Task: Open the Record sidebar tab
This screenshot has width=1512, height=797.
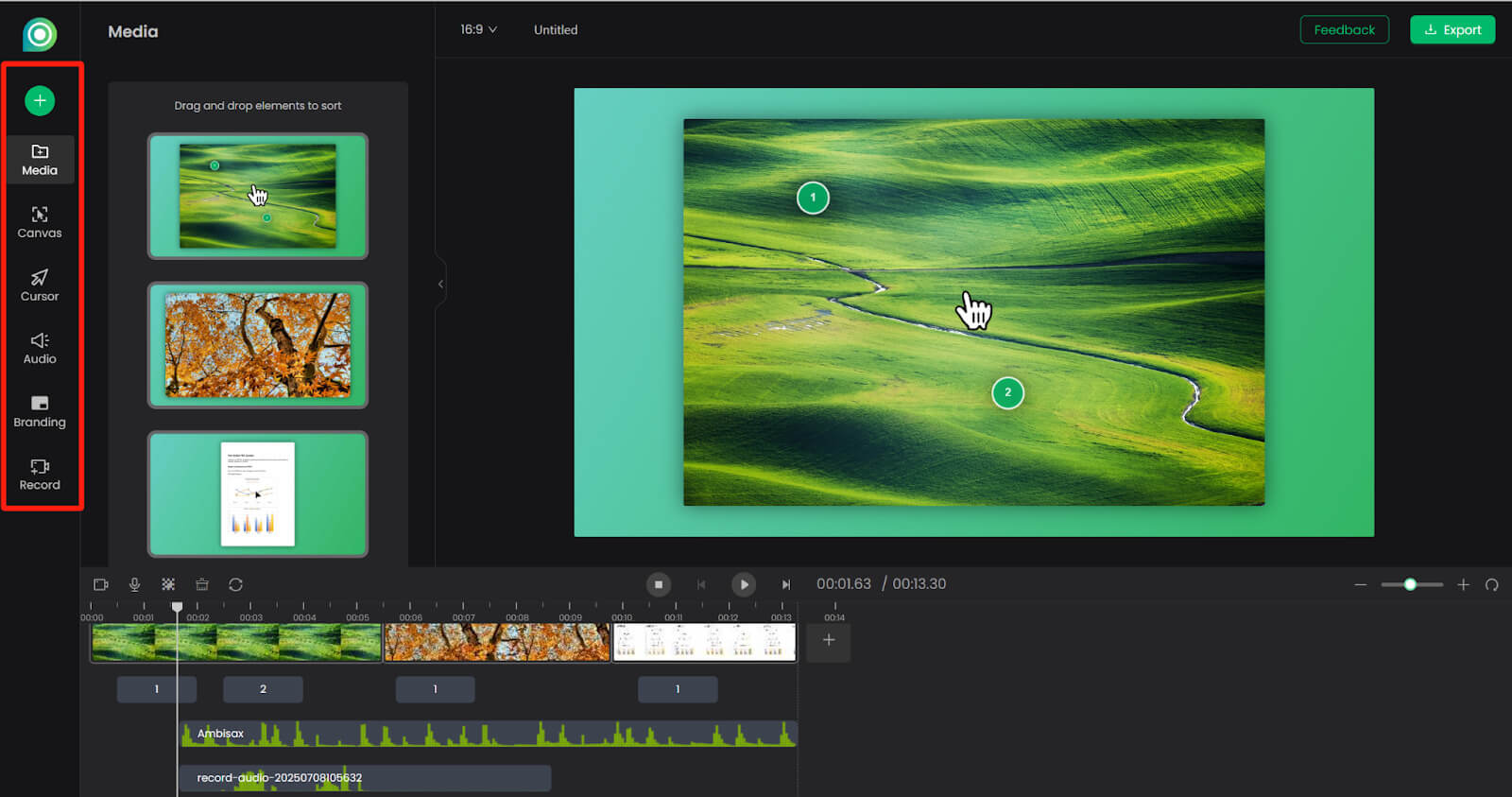Action: [x=40, y=475]
